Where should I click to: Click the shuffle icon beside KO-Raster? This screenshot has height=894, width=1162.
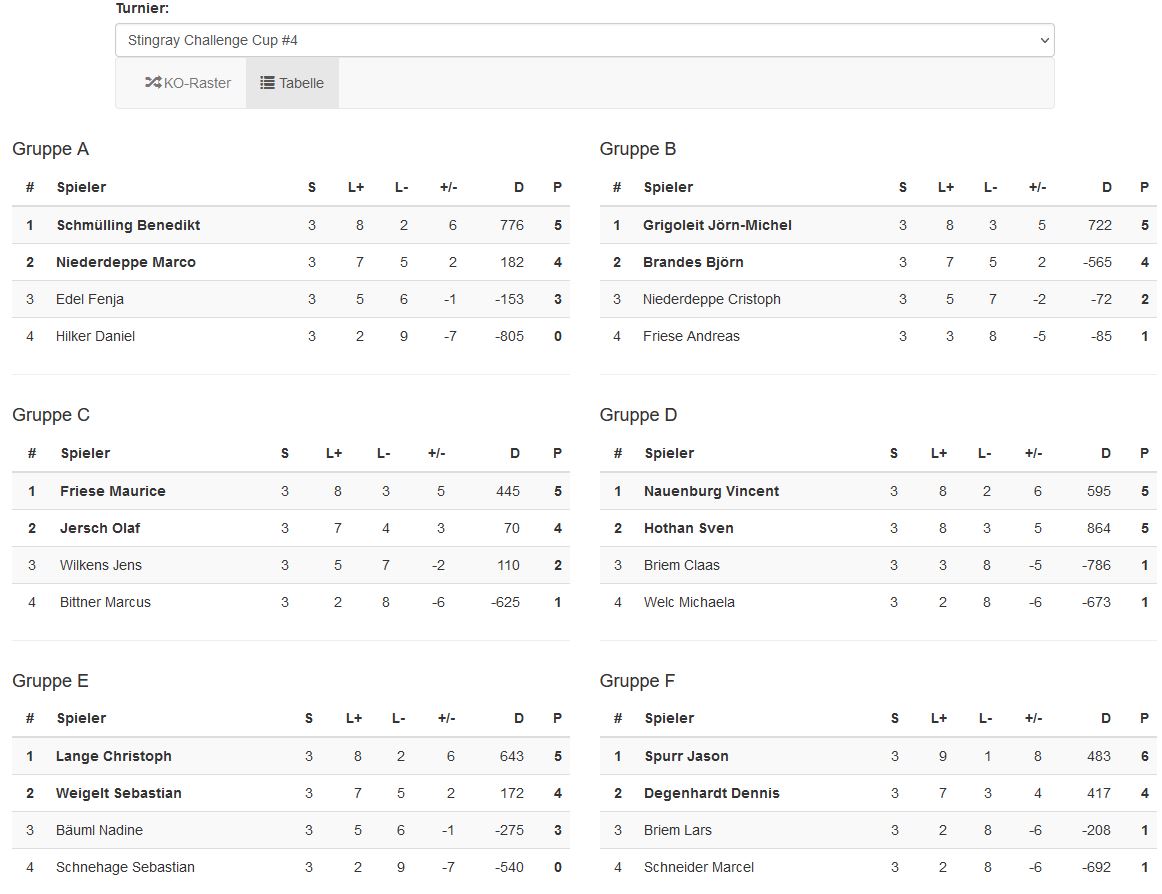click(x=153, y=83)
